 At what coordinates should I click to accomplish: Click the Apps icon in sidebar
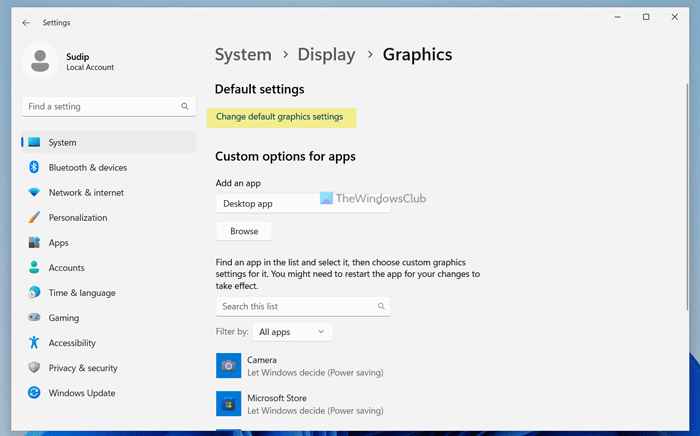click(x=34, y=242)
